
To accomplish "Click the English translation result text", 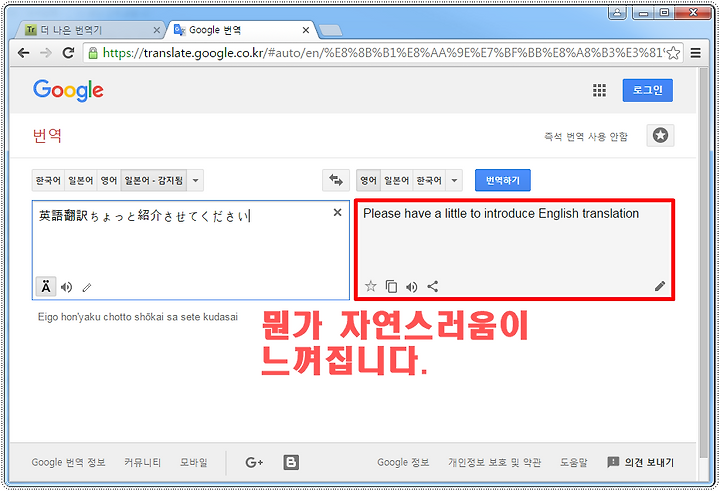I will 501,214.
